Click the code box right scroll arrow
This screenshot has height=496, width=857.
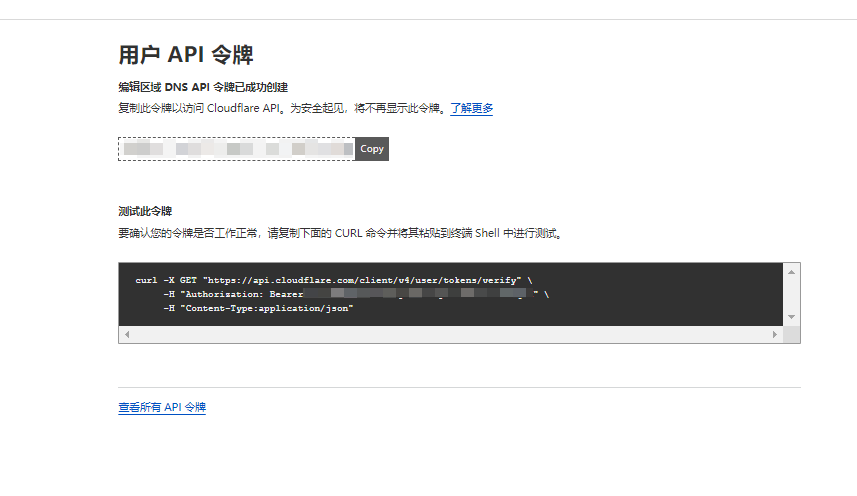(774, 334)
